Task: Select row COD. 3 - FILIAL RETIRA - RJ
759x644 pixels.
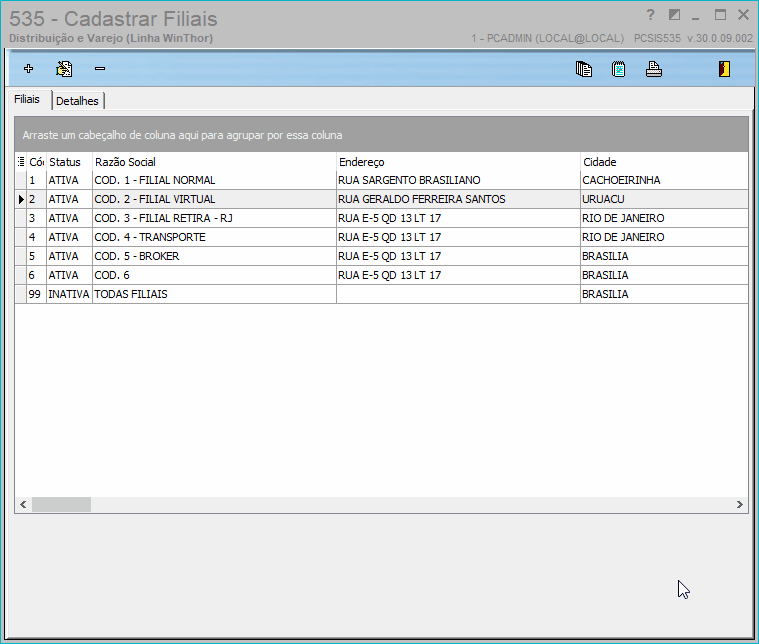Action: [x=381, y=218]
